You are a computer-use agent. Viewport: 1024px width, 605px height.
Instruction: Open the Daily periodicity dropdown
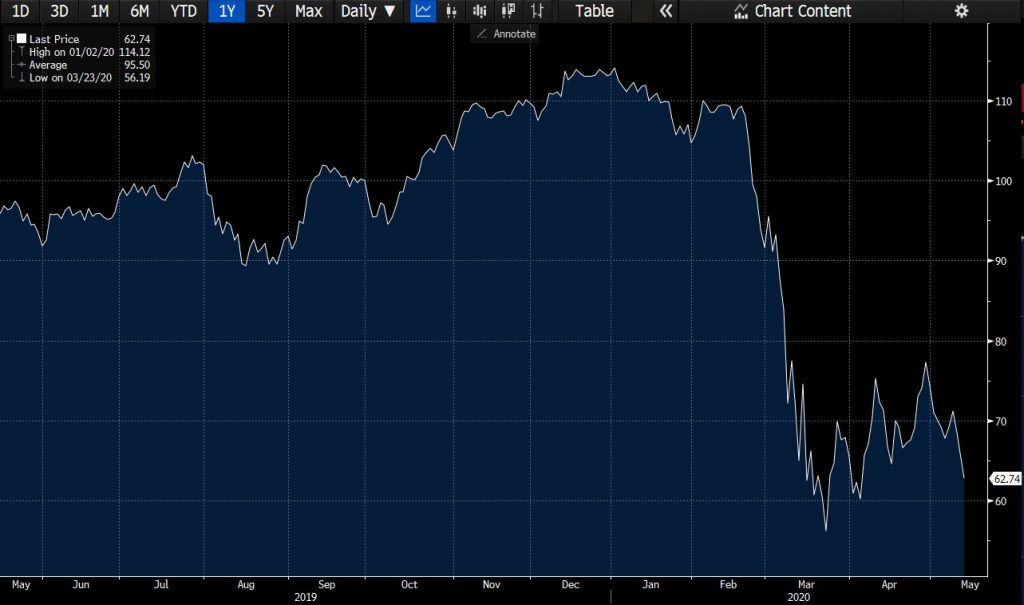pos(368,10)
